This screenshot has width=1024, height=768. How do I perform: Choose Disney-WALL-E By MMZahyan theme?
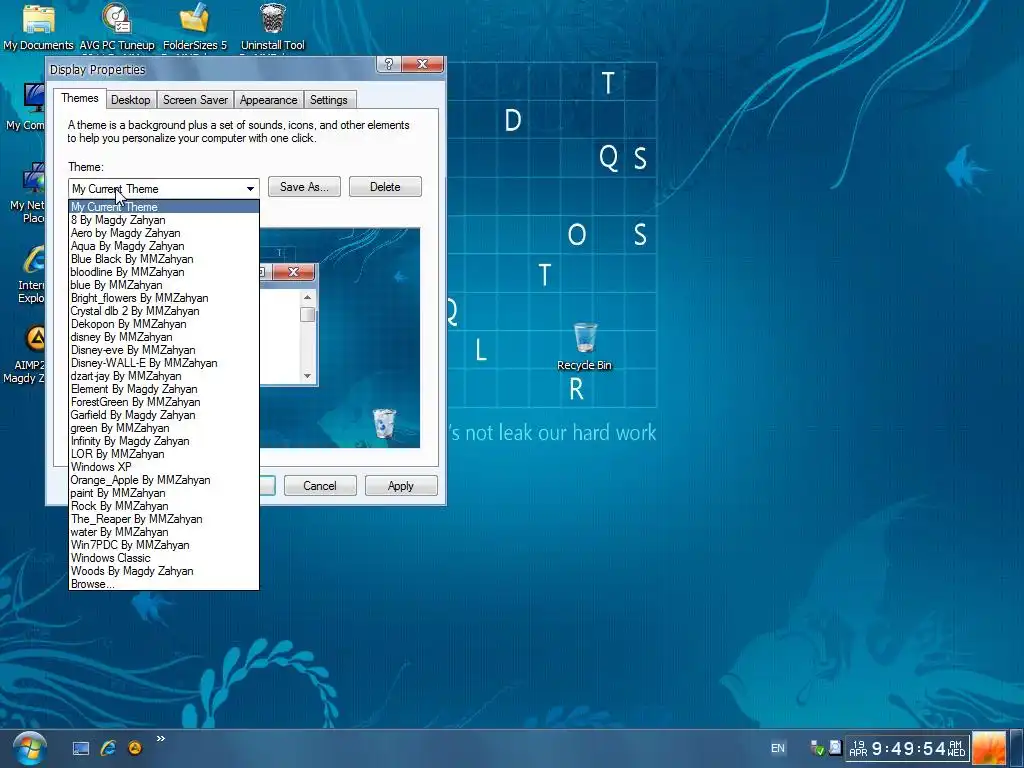(x=164, y=363)
